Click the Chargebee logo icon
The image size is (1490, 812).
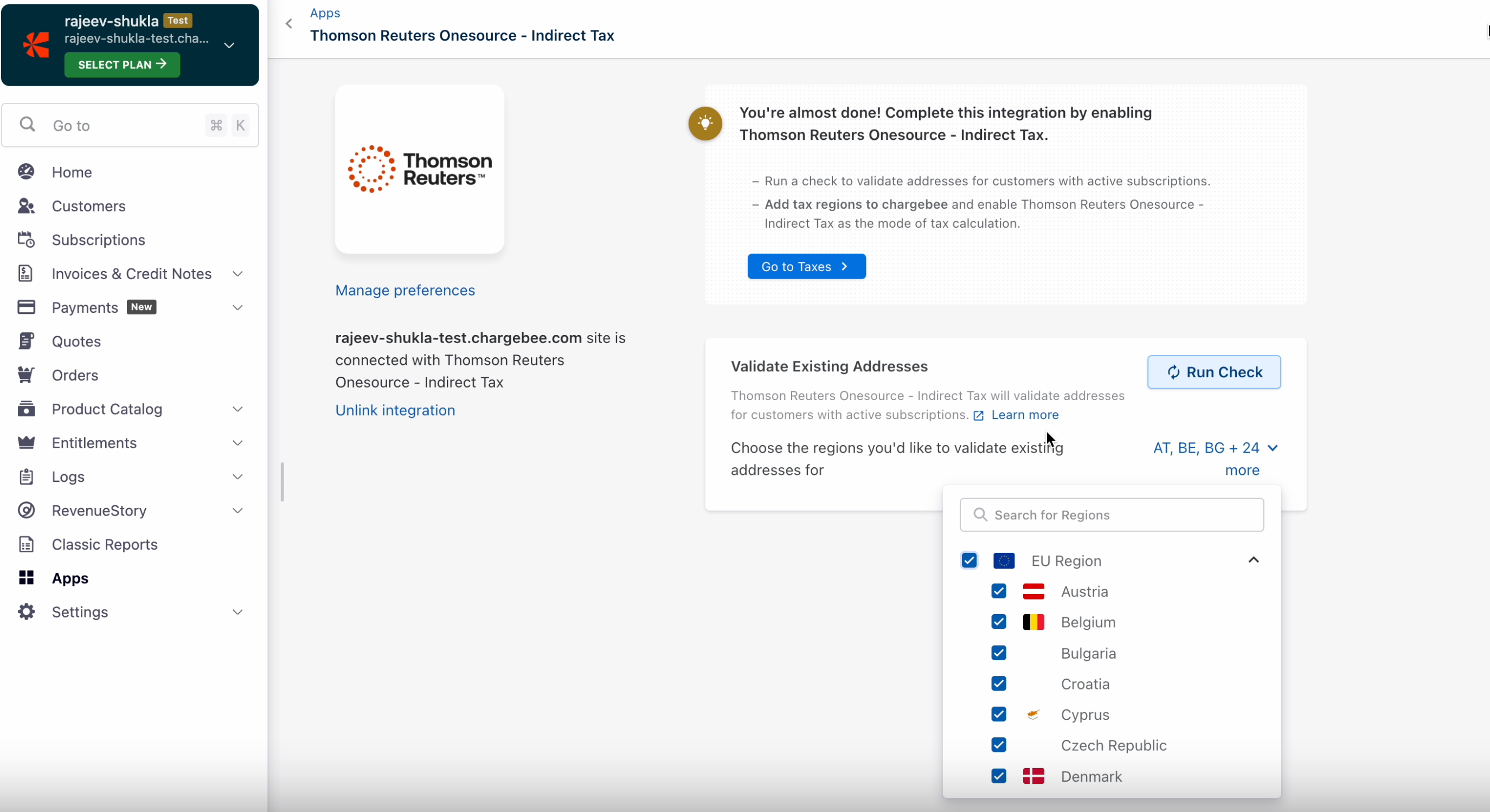[x=36, y=45]
